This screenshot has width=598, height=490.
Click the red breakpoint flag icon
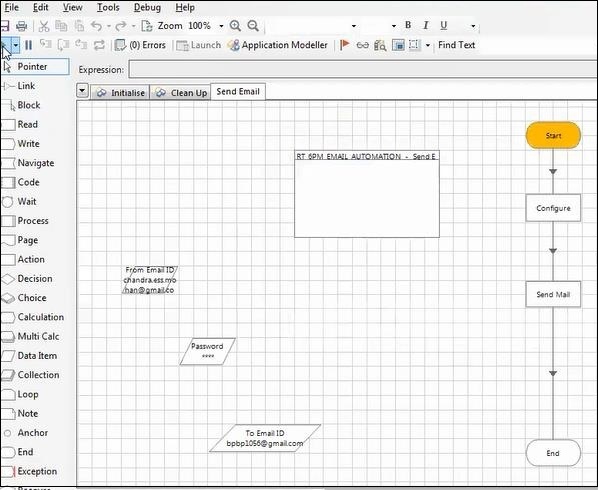click(x=344, y=45)
